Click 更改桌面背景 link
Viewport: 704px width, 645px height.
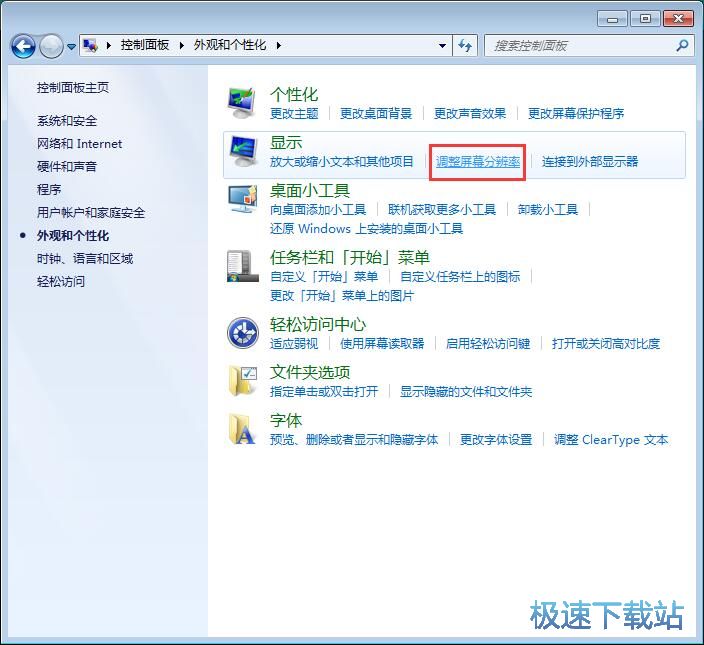[376, 114]
